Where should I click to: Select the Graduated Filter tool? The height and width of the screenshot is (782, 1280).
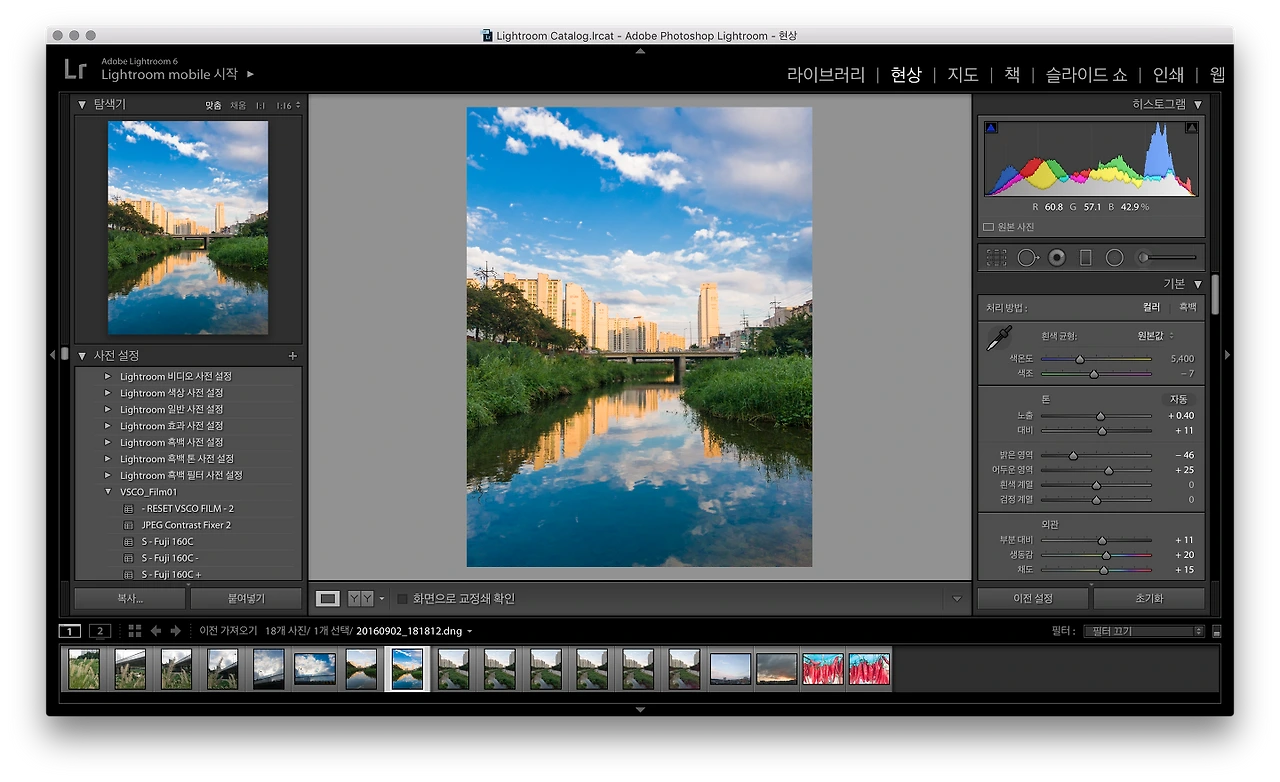coord(1086,258)
